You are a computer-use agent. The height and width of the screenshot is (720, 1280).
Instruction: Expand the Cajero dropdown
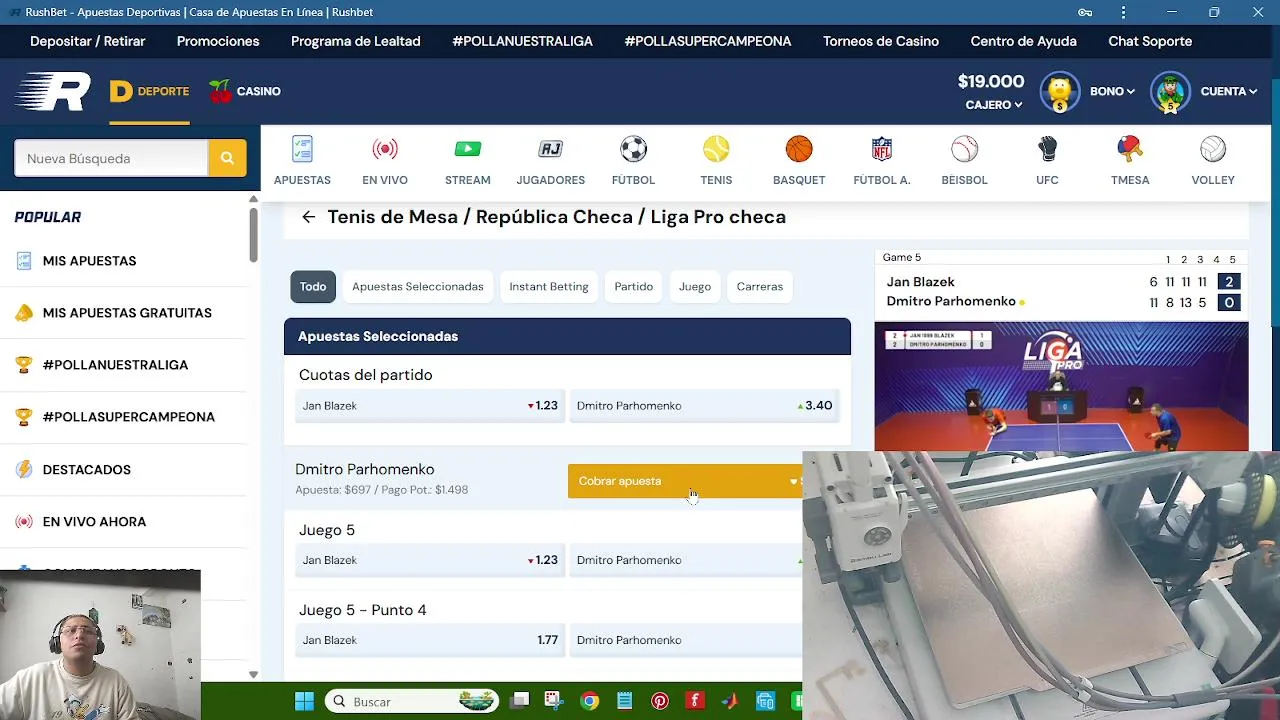(x=994, y=105)
